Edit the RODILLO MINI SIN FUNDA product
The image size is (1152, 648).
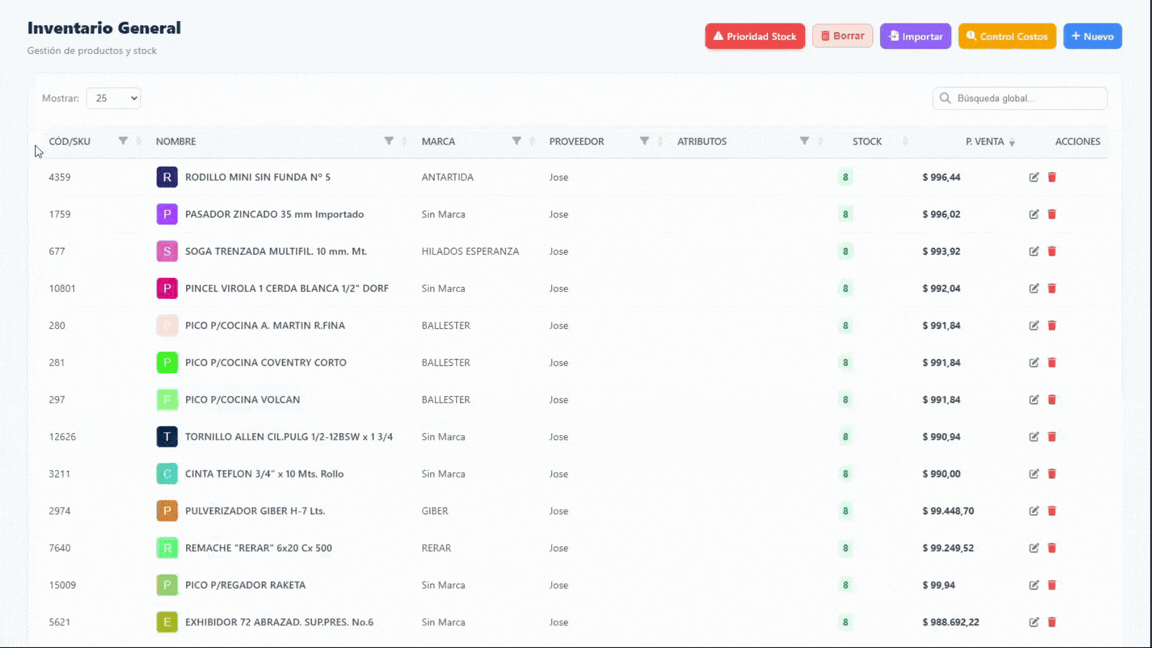1034,177
